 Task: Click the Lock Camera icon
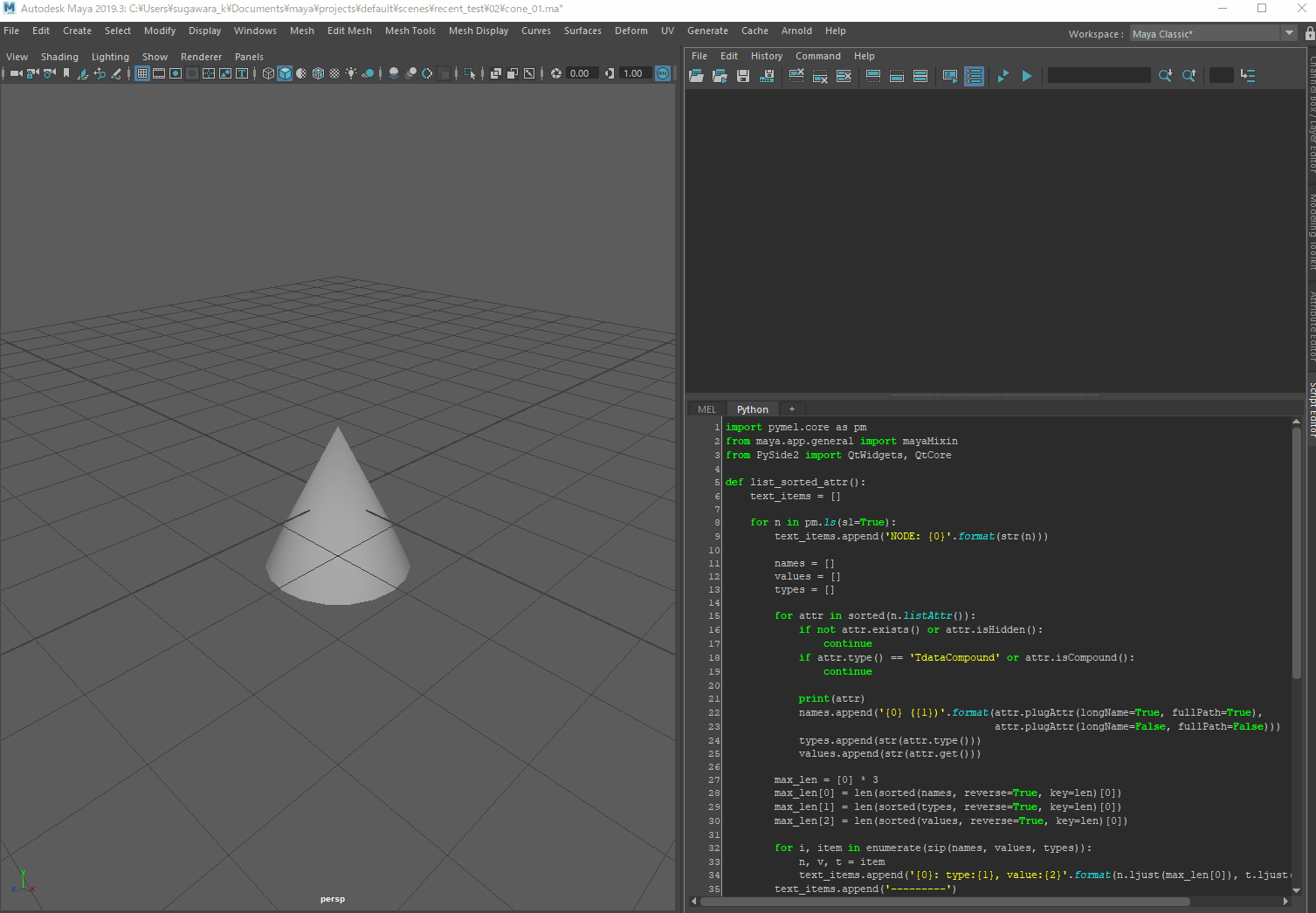[32, 73]
